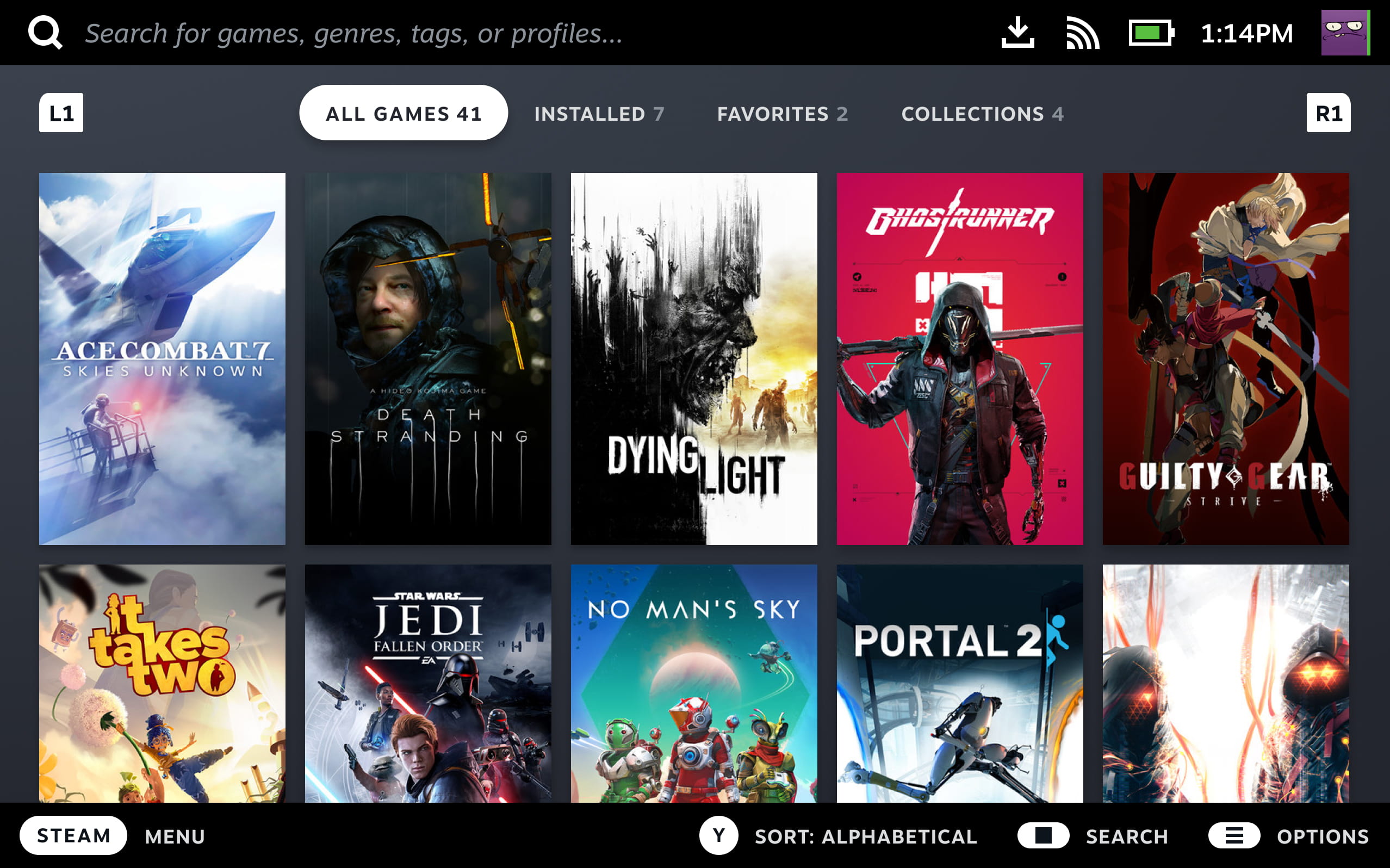1390x868 pixels.
Task: Click the Y button sort icon
Action: (x=718, y=836)
